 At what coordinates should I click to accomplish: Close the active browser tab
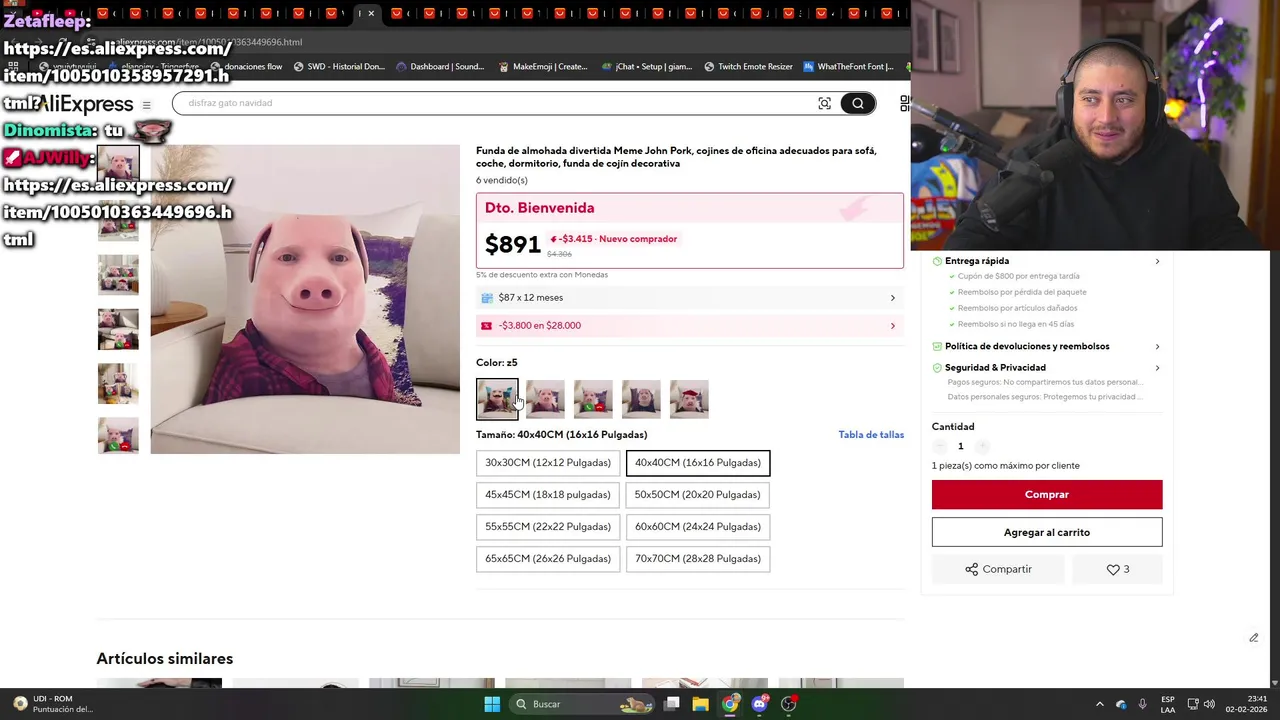tap(371, 14)
